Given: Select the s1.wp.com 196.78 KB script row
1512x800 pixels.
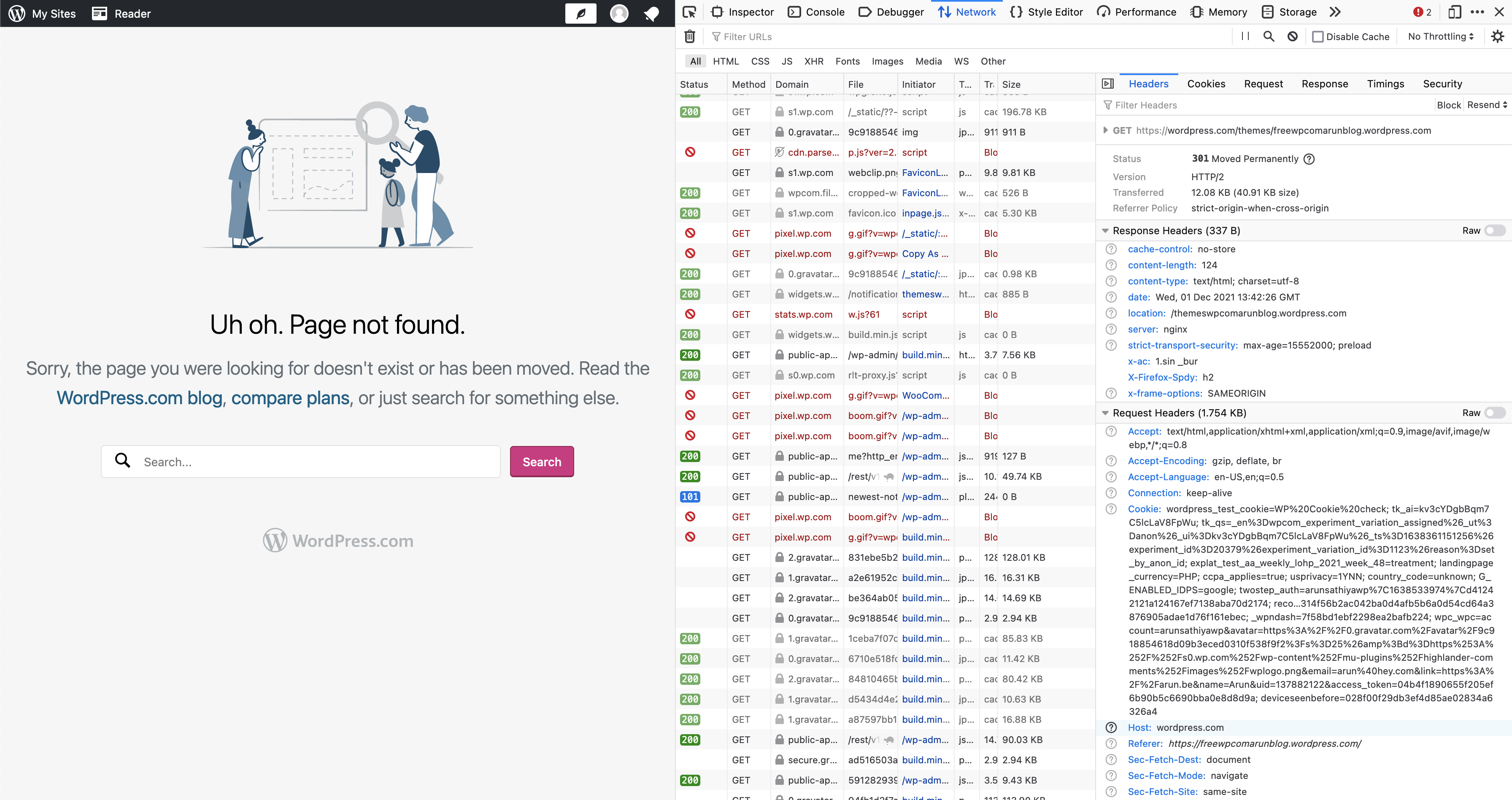Looking at the screenshot, I should (x=885, y=111).
